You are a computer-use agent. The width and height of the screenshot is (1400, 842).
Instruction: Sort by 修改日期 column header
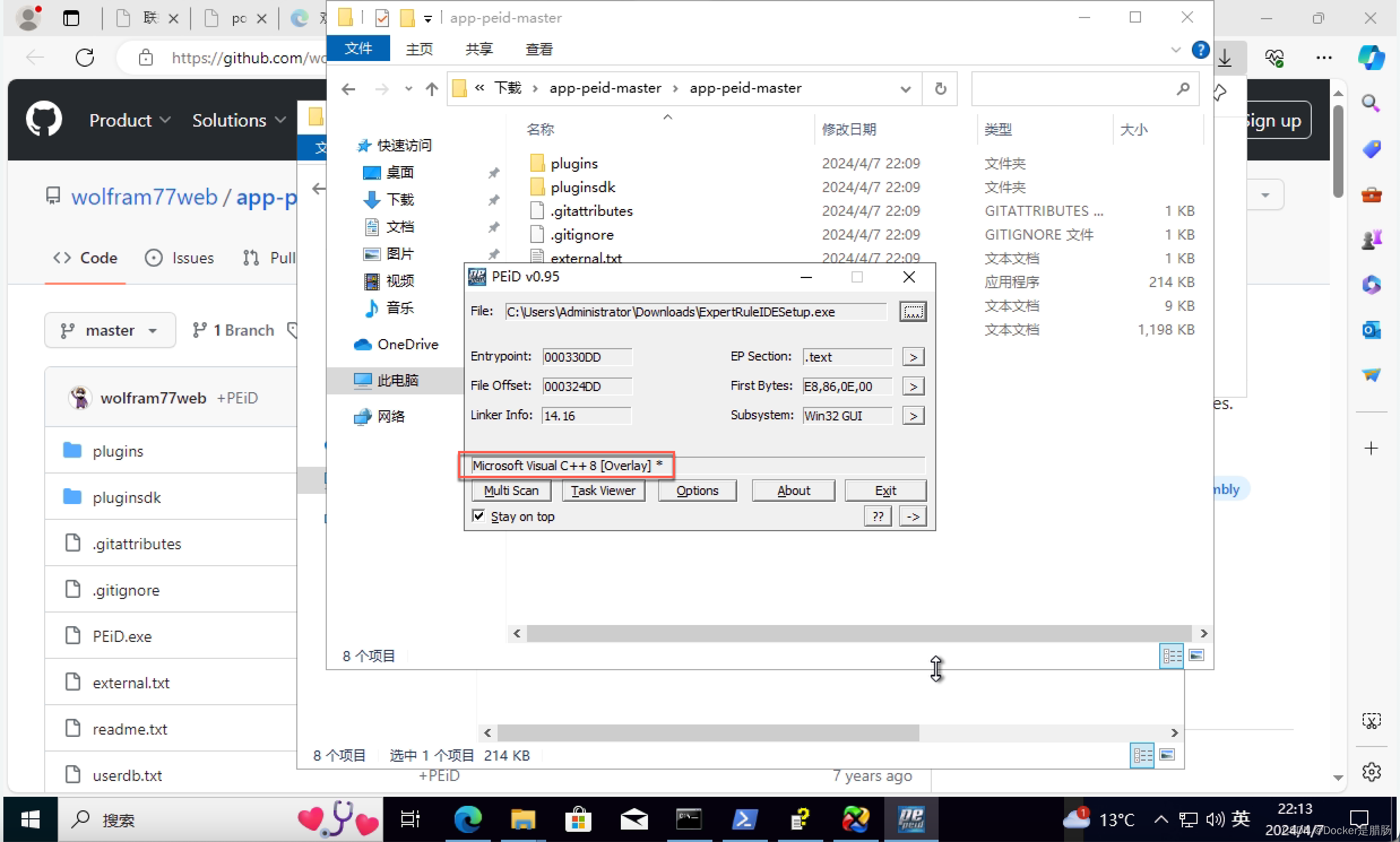pyautogui.click(x=849, y=129)
